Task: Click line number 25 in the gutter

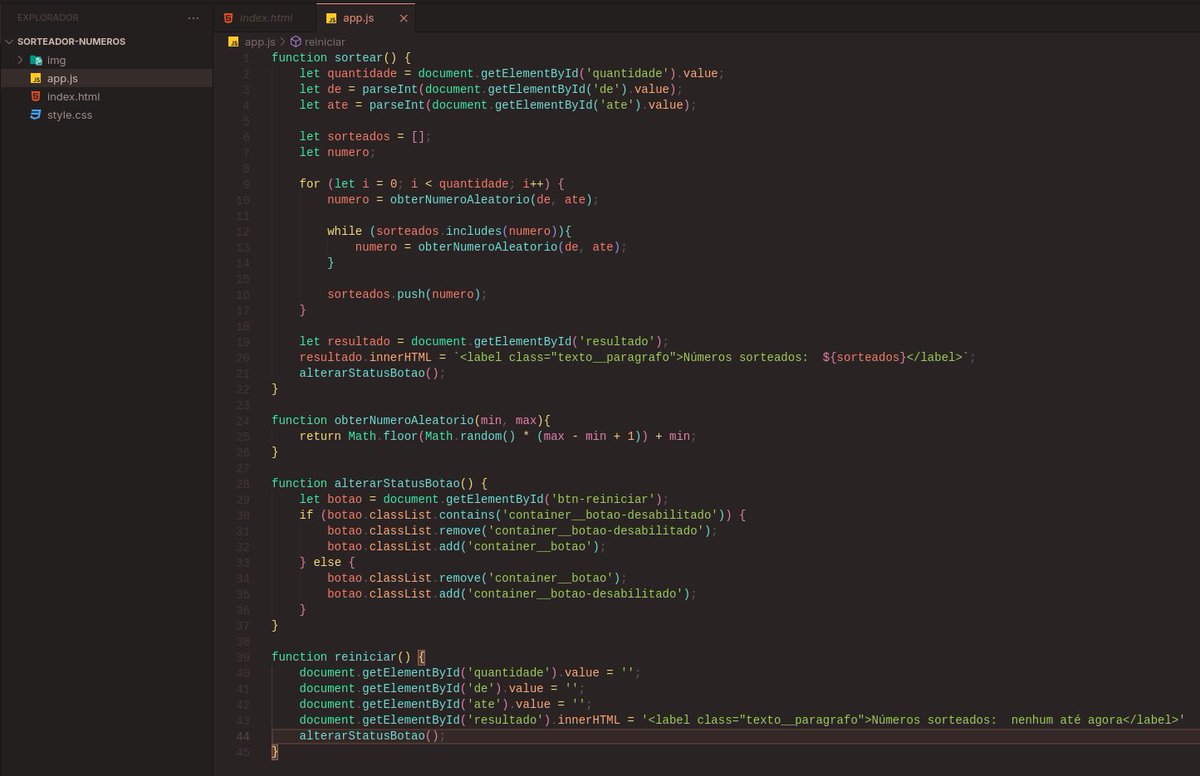Action: click(242, 435)
